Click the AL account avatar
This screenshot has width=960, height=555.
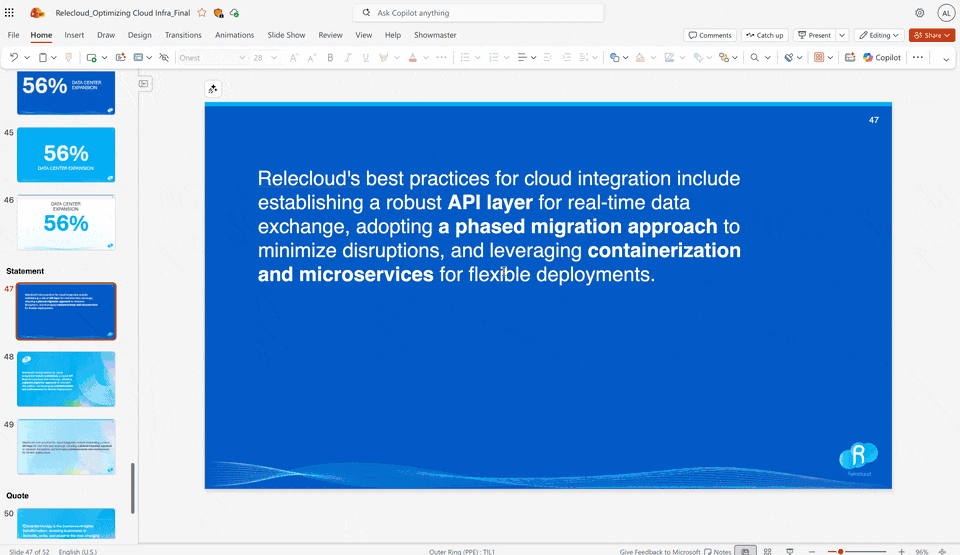click(946, 13)
